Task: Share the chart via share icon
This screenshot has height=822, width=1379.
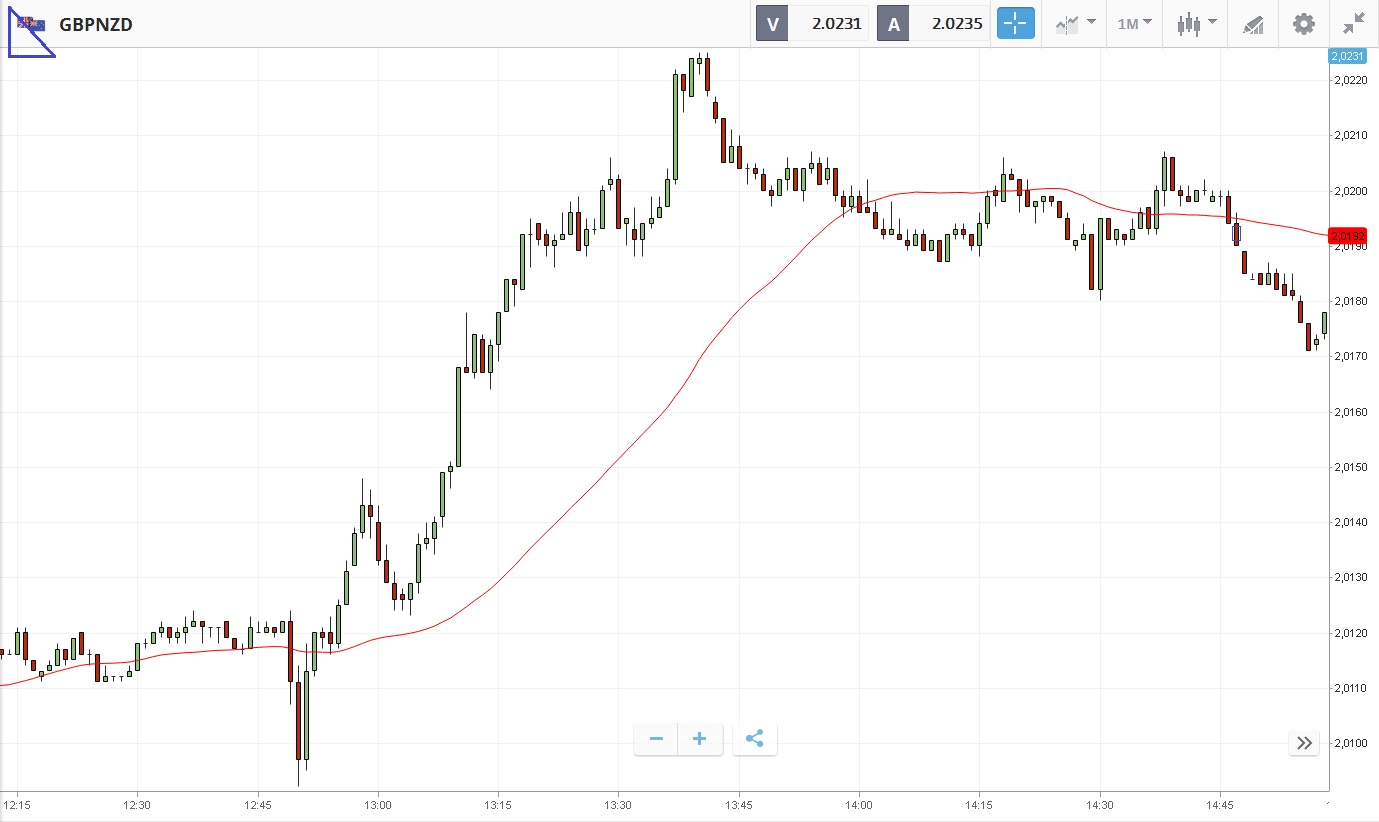Action: [755, 739]
